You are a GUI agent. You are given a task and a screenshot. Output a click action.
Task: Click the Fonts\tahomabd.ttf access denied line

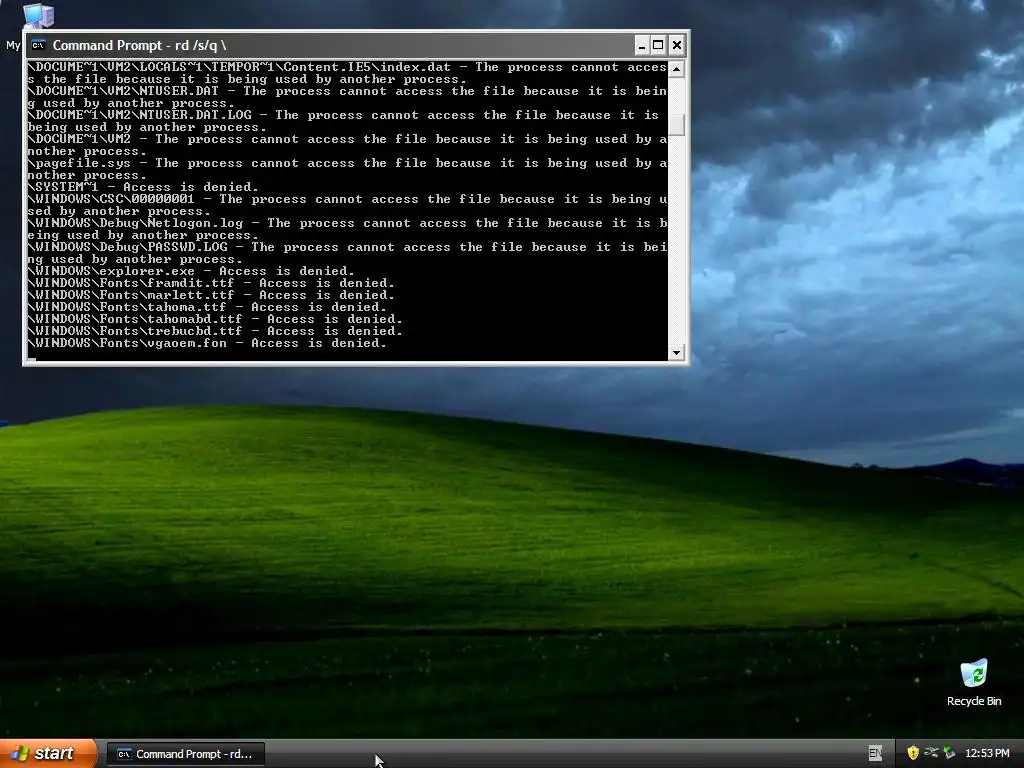[x=215, y=319]
